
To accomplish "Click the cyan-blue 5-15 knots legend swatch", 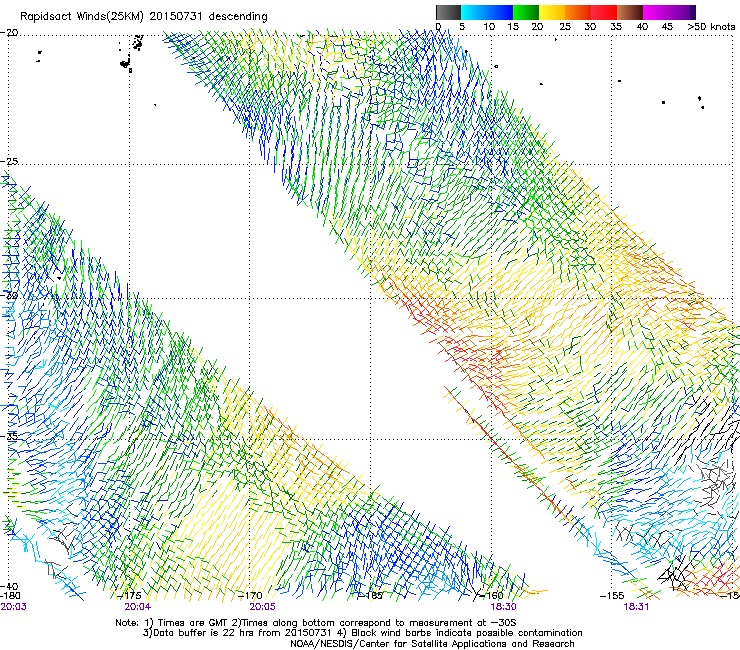I will pyautogui.click(x=487, y=12).
